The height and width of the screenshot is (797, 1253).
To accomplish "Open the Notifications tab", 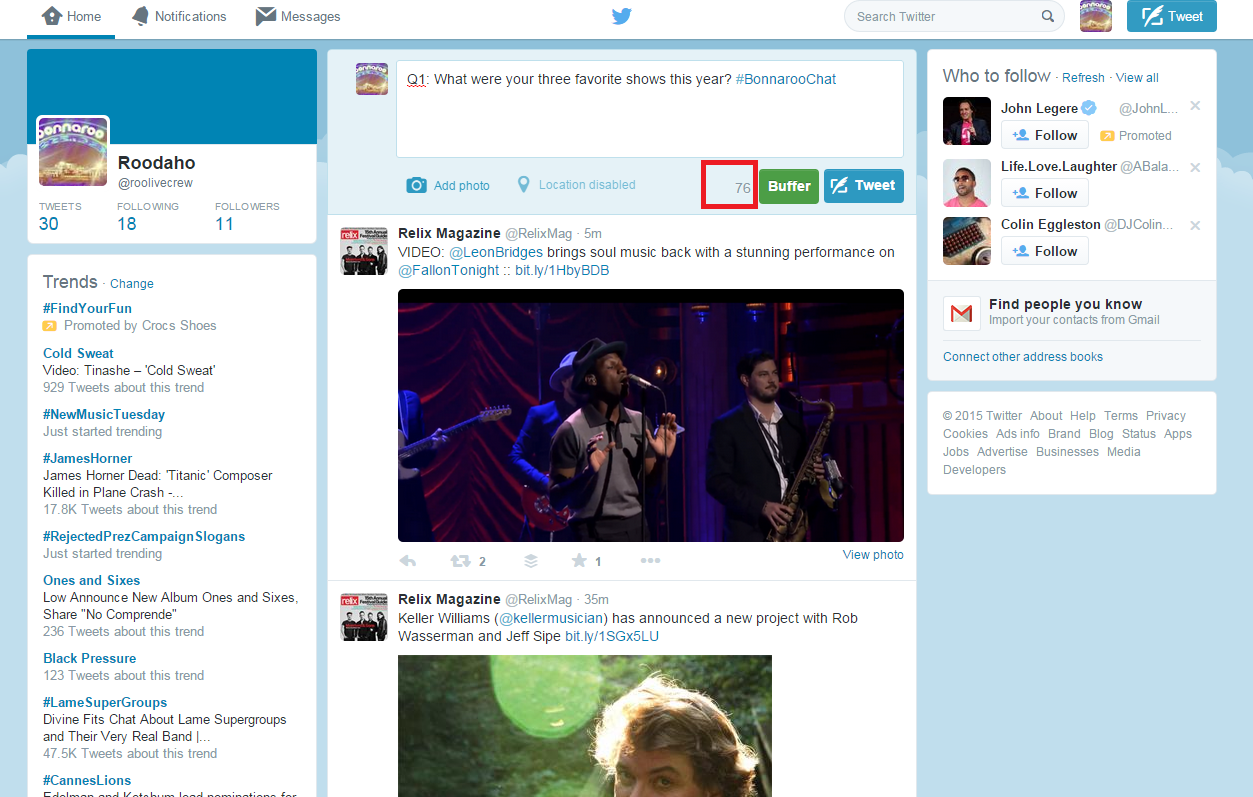I will (179, 17).
